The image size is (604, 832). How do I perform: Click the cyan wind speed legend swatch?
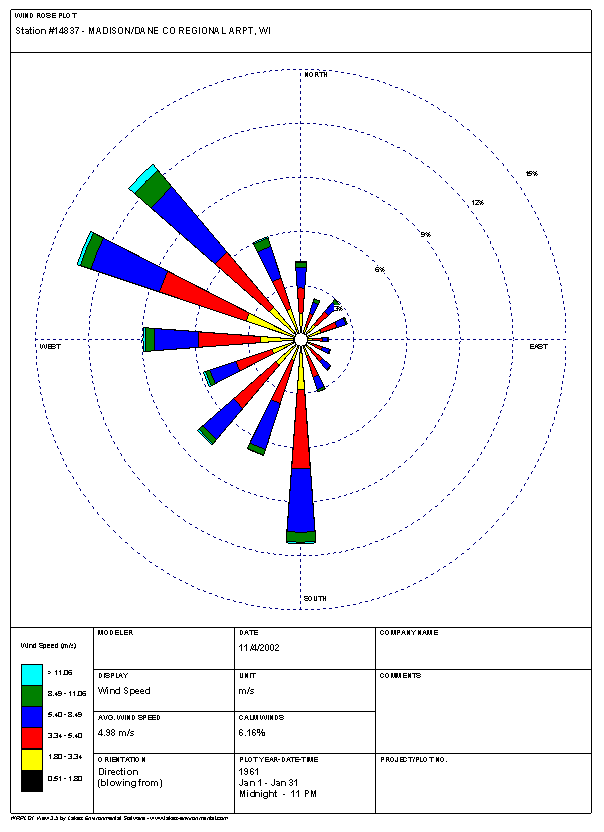(x=32, y=675)
